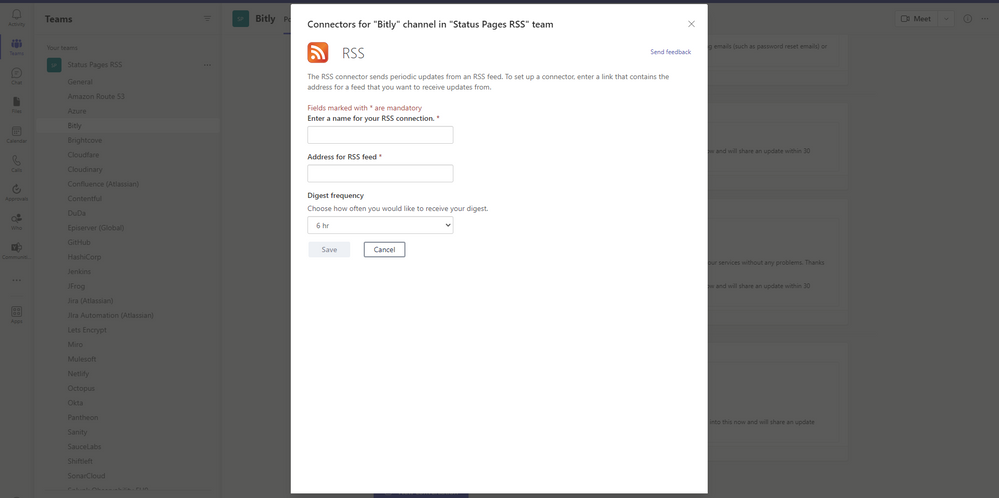Screen dimensions: 999x498
Task: Expand the Meet button dropdown arrow
Action: (x=946, y=19)
